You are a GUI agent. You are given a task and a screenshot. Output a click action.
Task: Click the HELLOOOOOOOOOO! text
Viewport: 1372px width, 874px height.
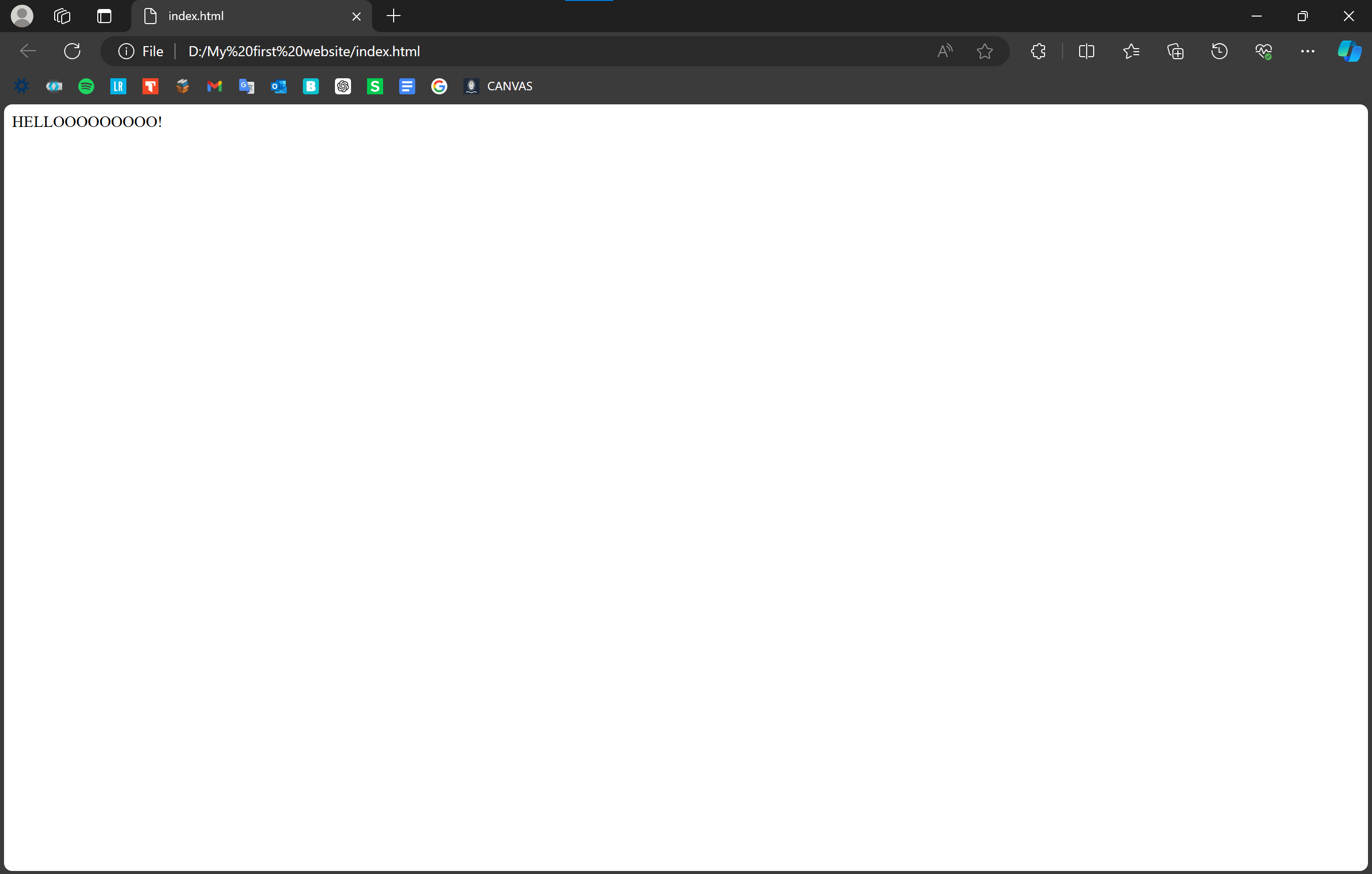click(87, 122)
